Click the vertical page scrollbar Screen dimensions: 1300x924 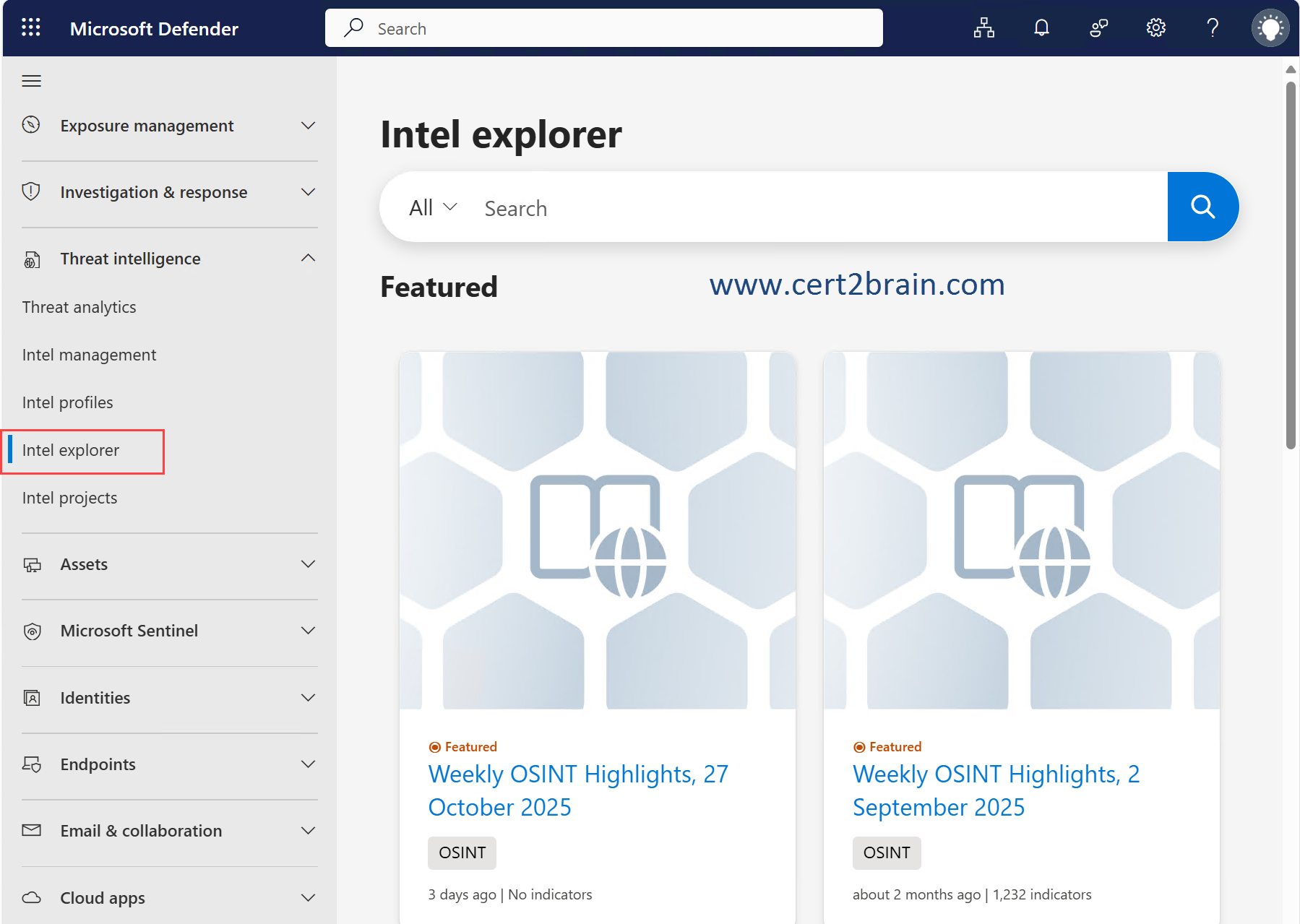[1291, 266]
